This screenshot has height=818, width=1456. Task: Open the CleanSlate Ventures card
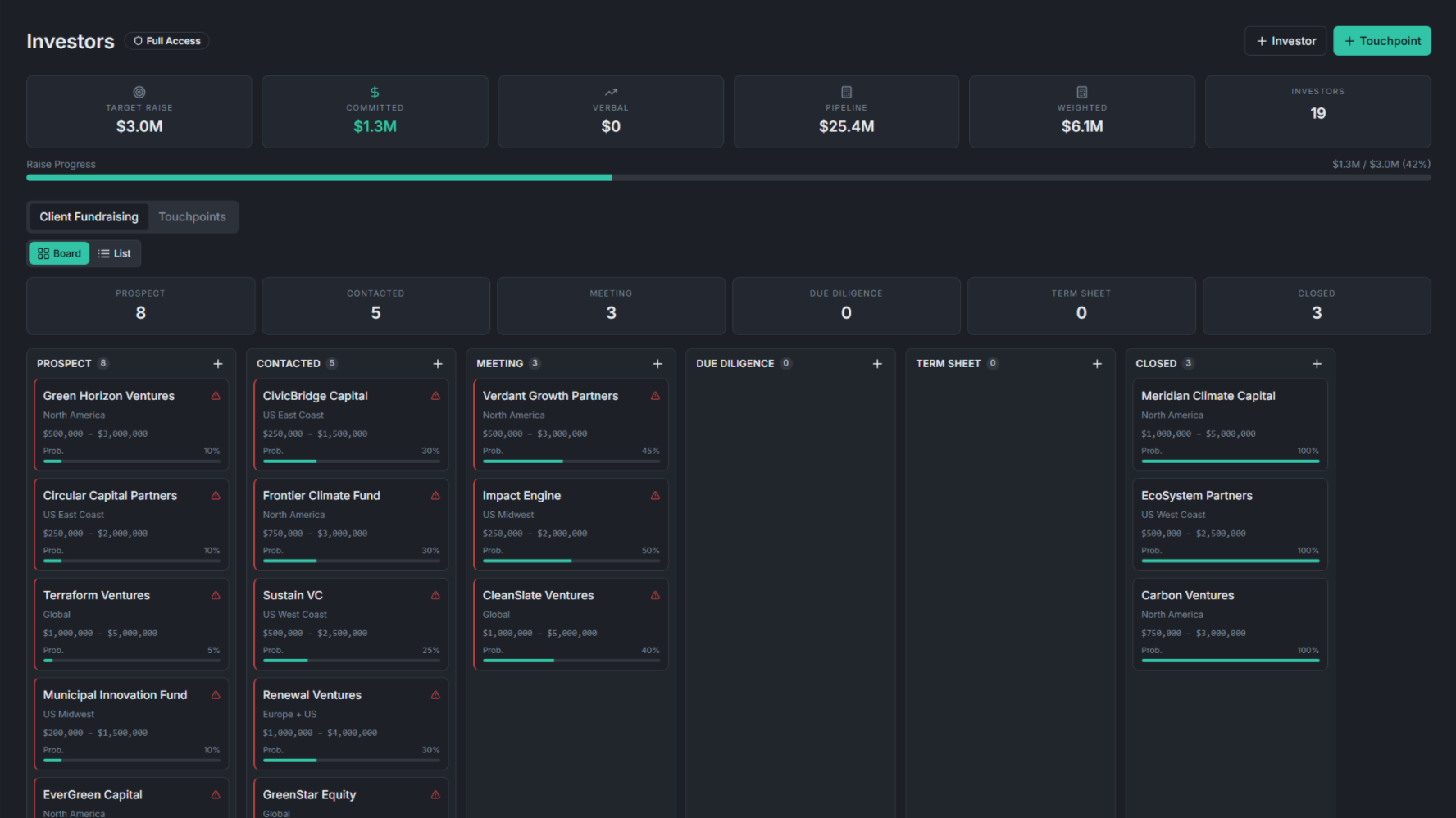571,625
